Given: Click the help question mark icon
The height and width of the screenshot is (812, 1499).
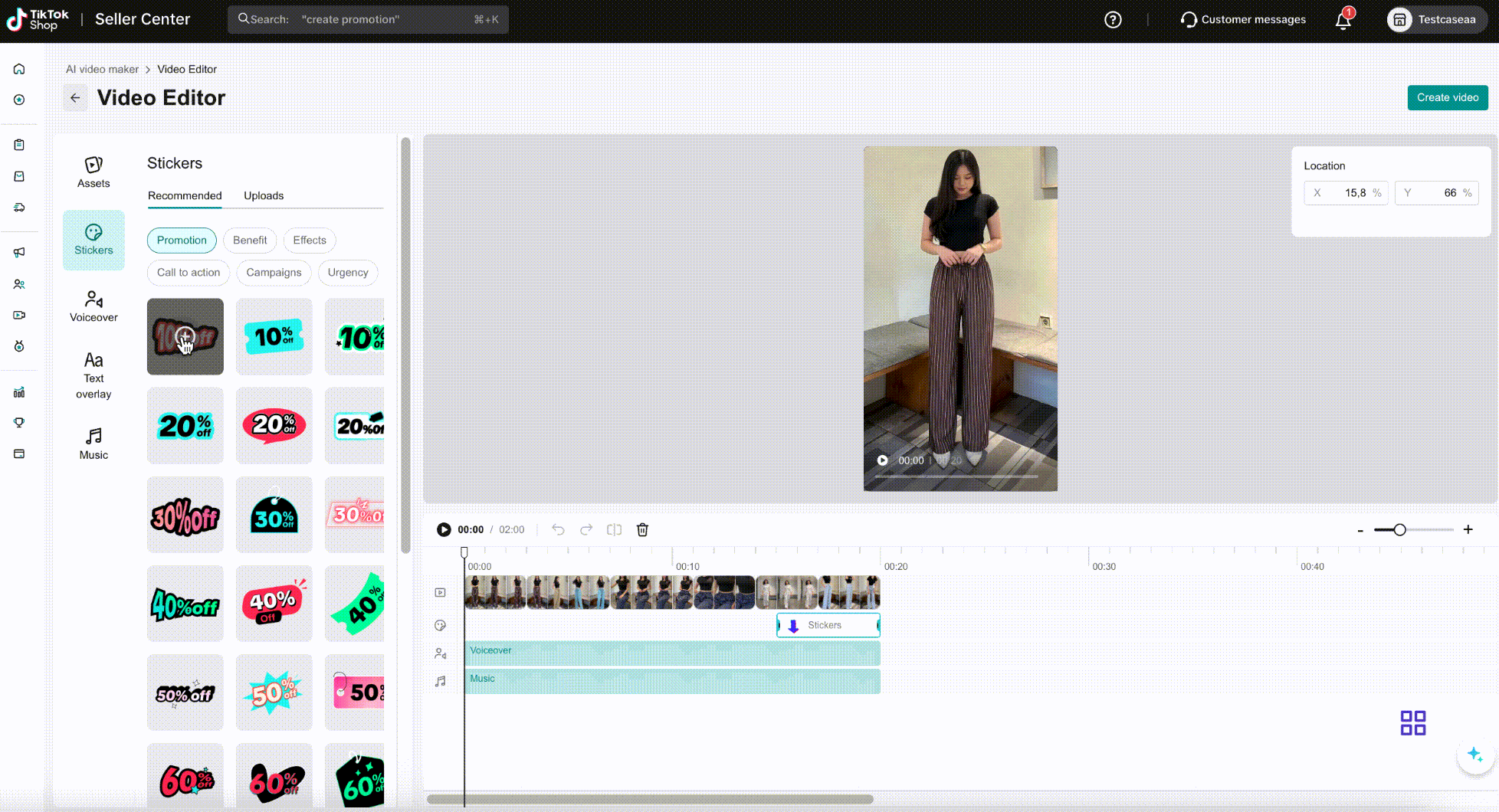Looking at the screenshot, I should [x=1113, y=20].
